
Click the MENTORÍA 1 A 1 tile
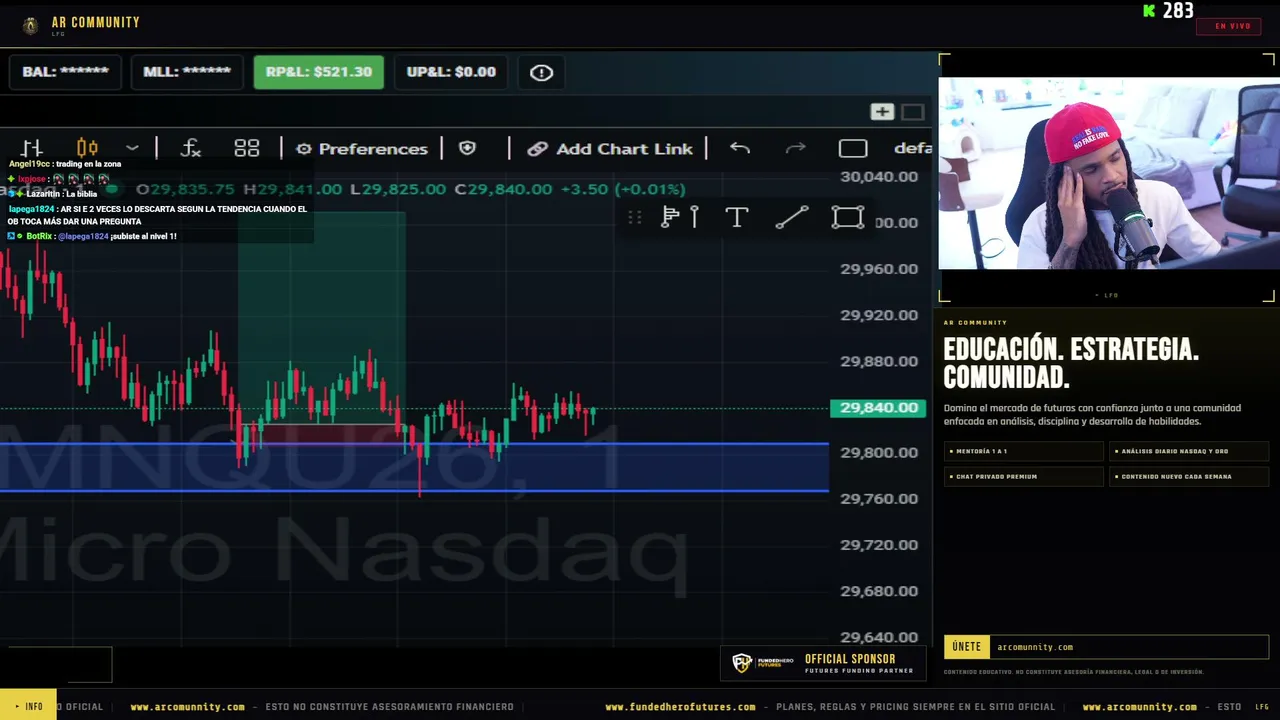click(x=1024, y=451)
